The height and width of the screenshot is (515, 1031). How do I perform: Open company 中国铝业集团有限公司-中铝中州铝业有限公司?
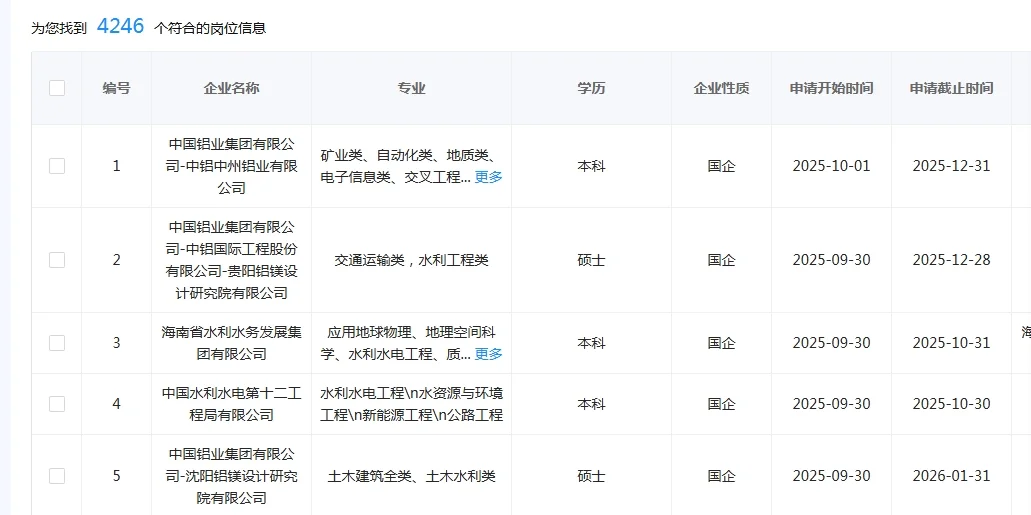(x=231, y=166)
